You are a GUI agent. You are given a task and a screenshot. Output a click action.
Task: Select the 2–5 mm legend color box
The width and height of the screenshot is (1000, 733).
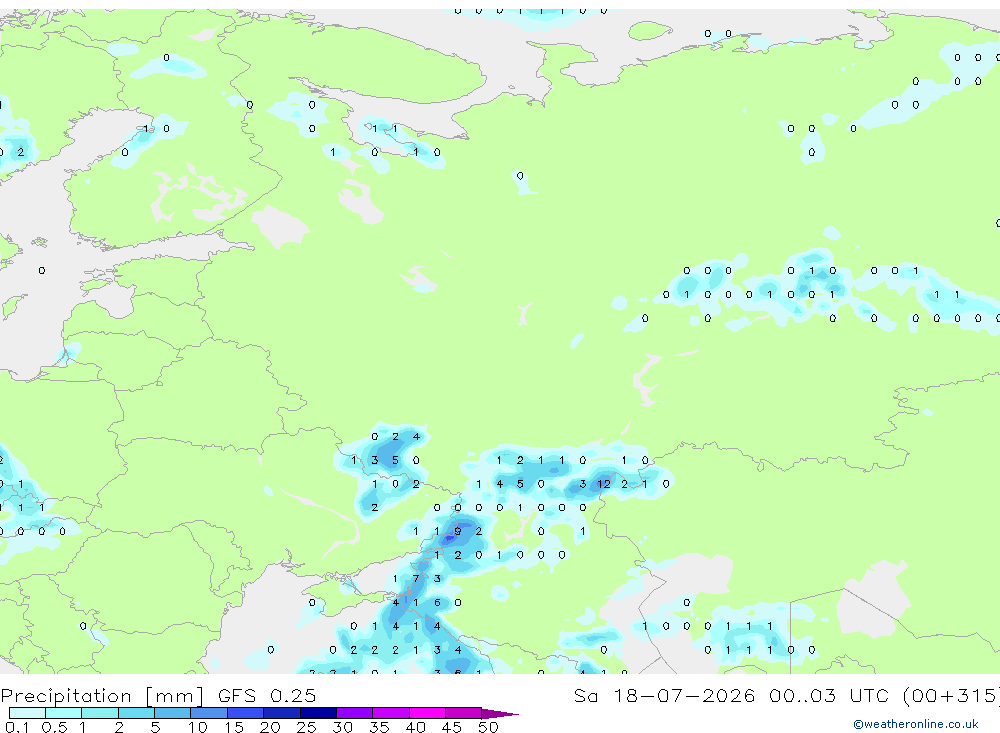pos(136,713)
